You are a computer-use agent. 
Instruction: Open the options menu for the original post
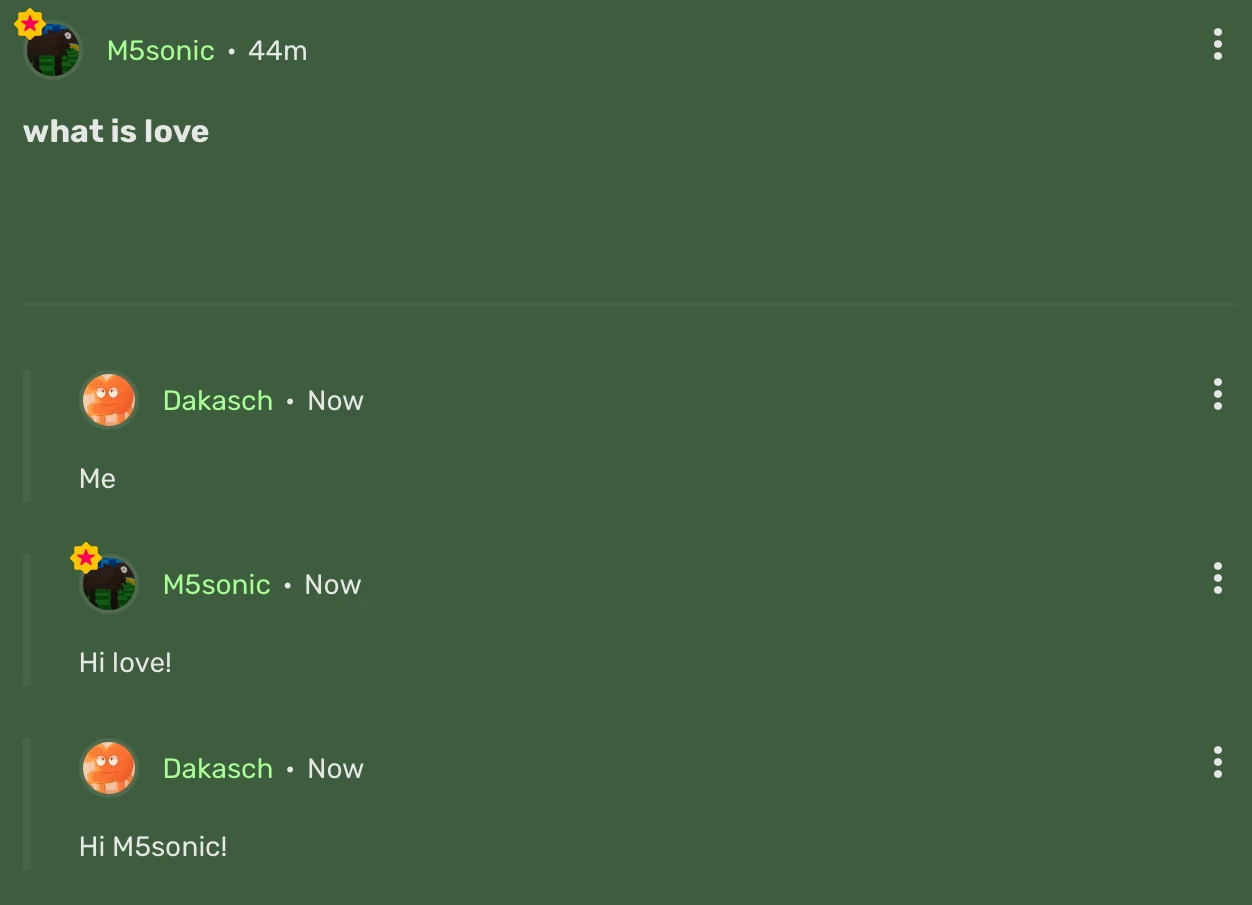point(1217,45)
